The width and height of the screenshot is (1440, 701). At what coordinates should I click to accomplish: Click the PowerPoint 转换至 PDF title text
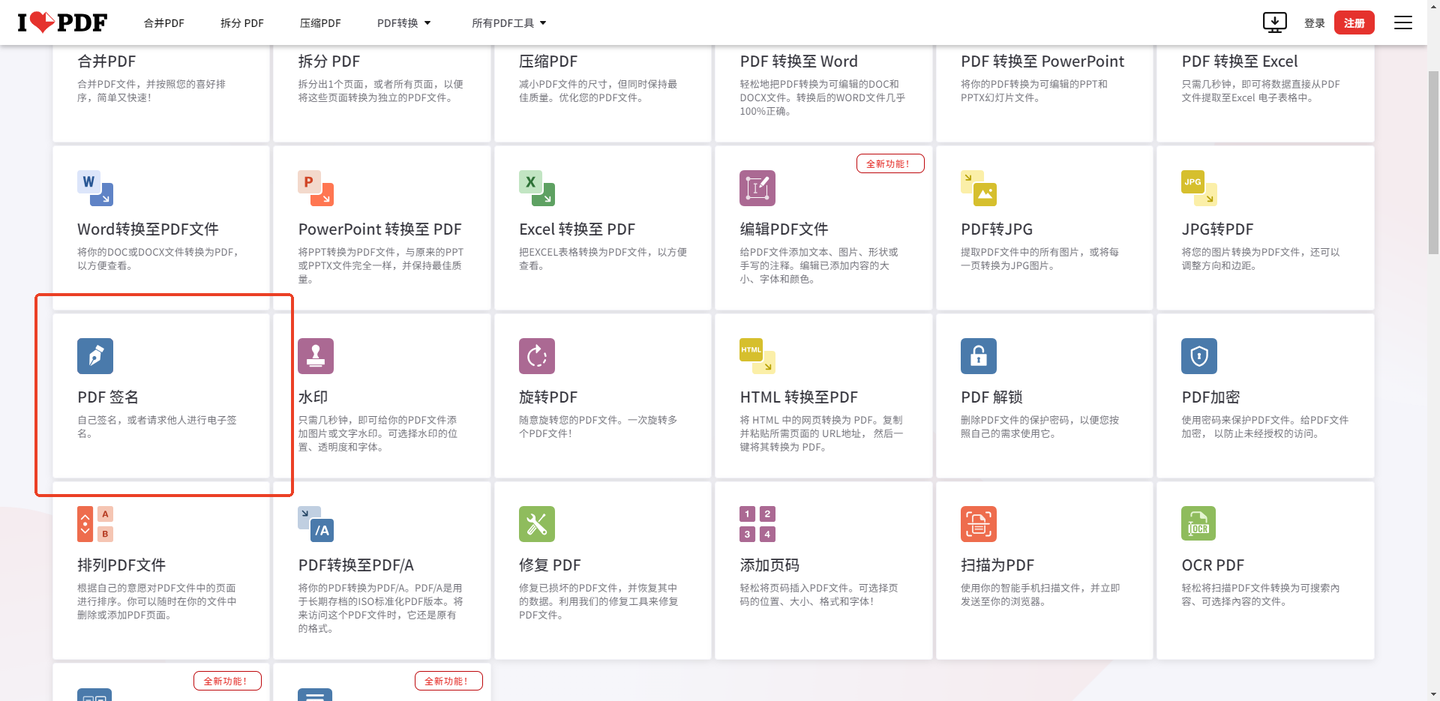tap(380, 229)
